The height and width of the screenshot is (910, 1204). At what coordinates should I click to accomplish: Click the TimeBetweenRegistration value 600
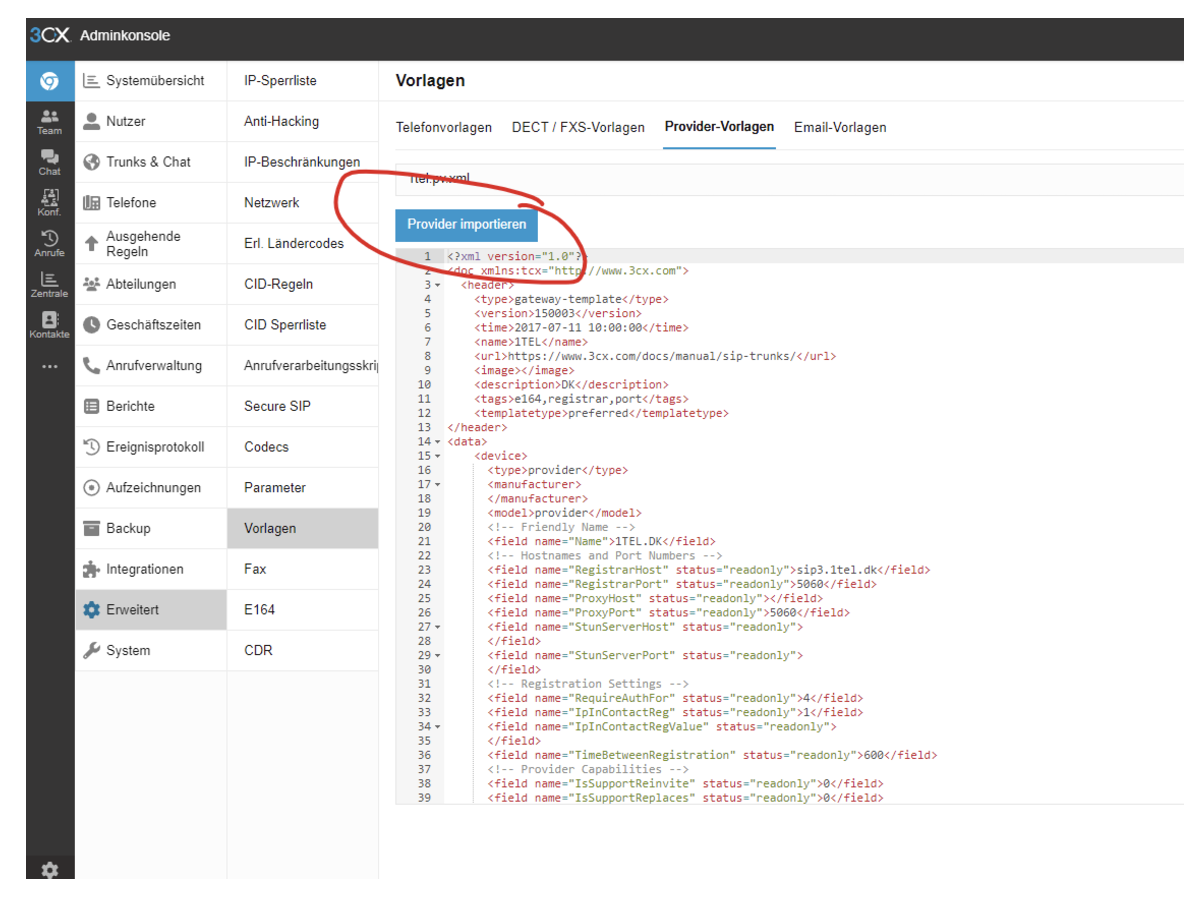click(x=872, y=755)
